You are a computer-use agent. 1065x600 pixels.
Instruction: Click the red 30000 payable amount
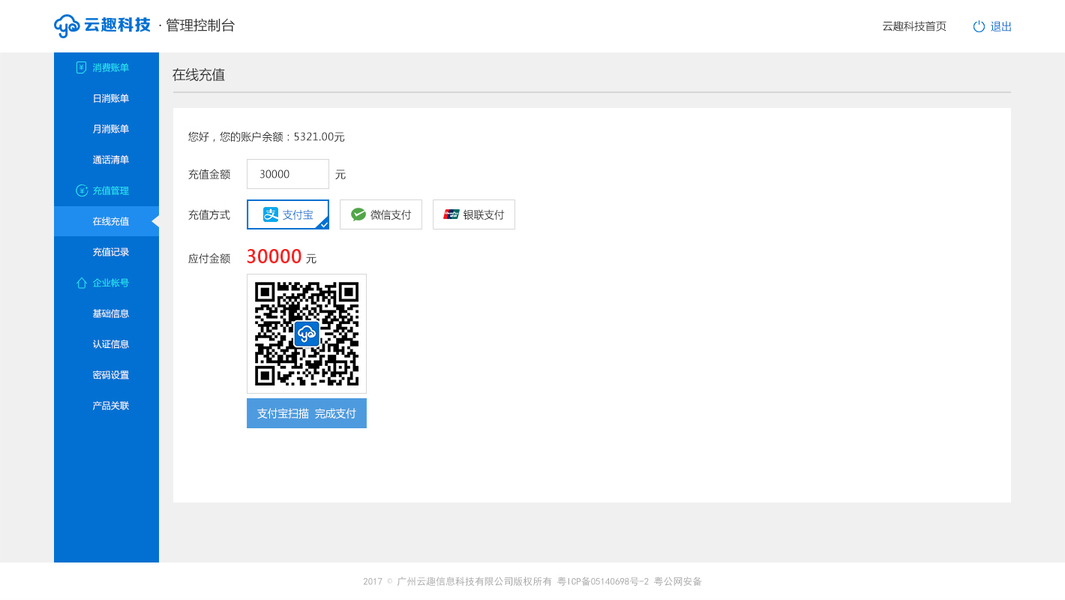coord(274,256)
